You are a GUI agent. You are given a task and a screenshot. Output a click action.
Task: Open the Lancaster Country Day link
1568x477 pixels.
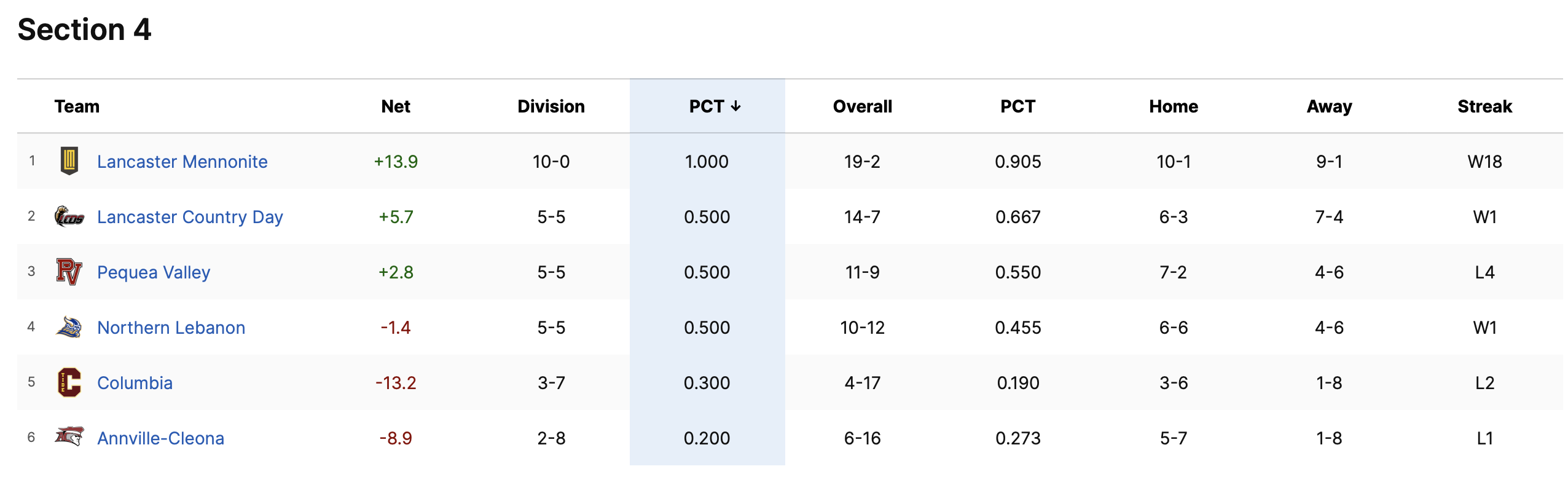[190, 217]
